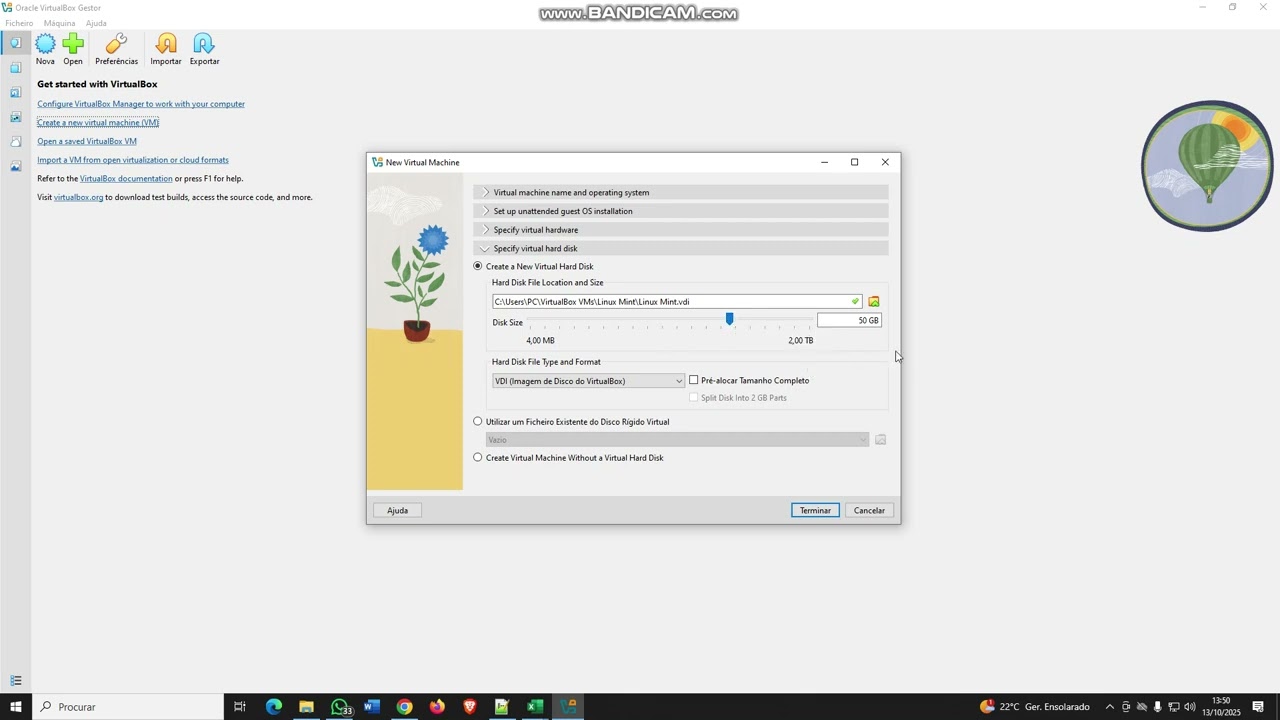Click VirtualBox icon on taskbar
The image size is (1280, 720).
pyautogui.click(x=568, y=707)
